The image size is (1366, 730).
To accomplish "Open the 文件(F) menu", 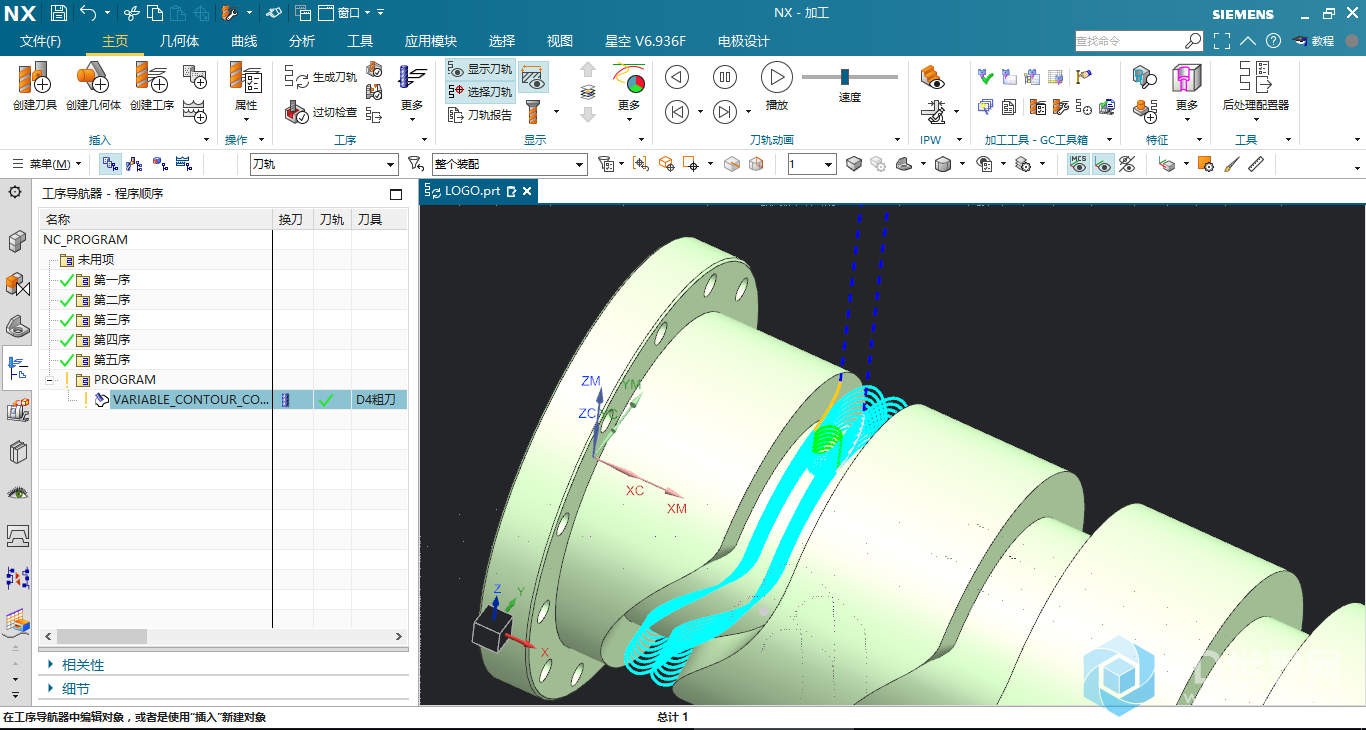I will click(40, 41).
